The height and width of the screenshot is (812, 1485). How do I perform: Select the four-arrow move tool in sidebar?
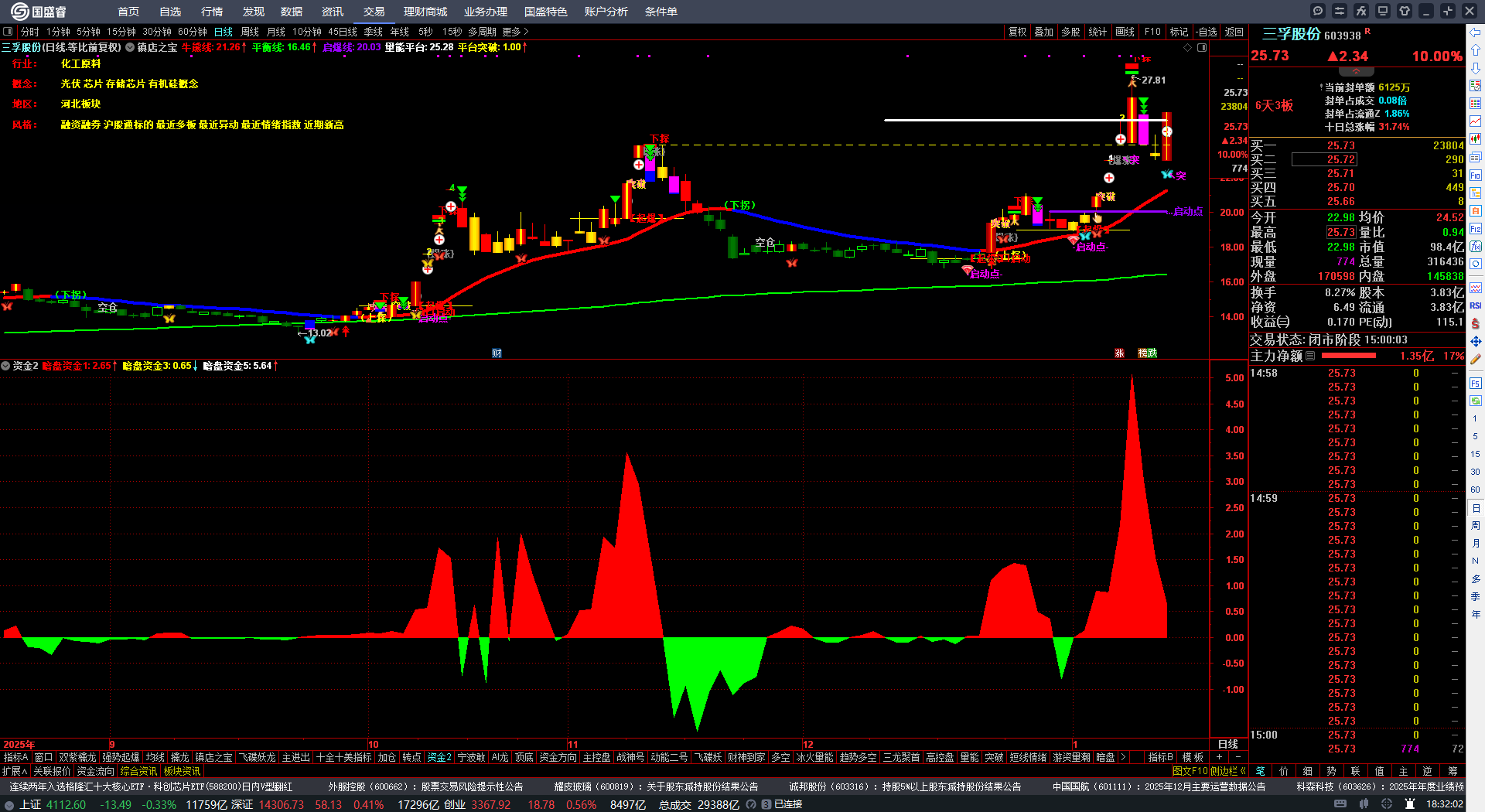(x=1476, y=341)
